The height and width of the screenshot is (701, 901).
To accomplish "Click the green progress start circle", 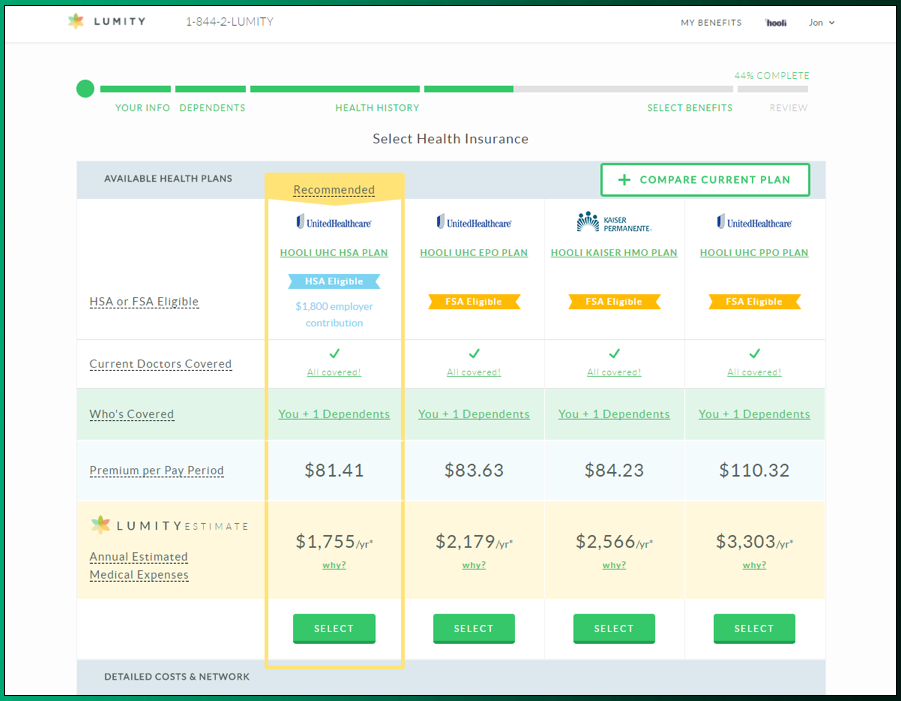I will 85,89.
